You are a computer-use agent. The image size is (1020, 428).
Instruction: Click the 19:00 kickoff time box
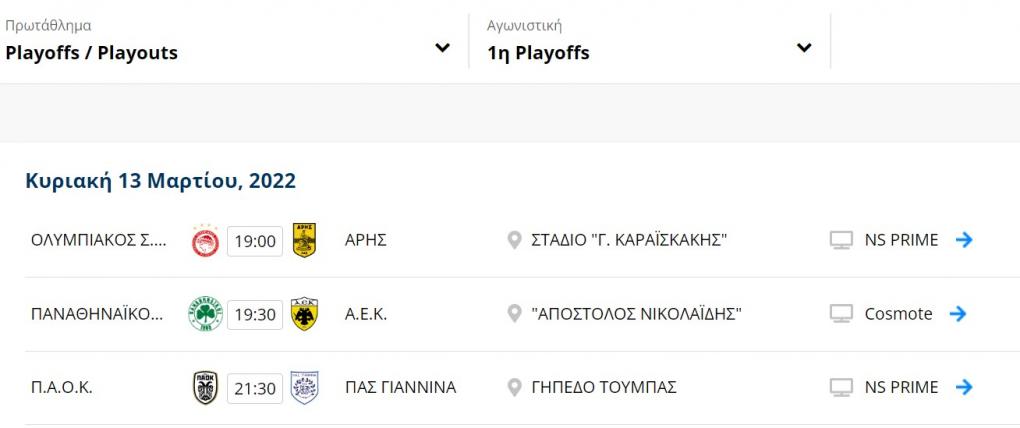[255, 241]
